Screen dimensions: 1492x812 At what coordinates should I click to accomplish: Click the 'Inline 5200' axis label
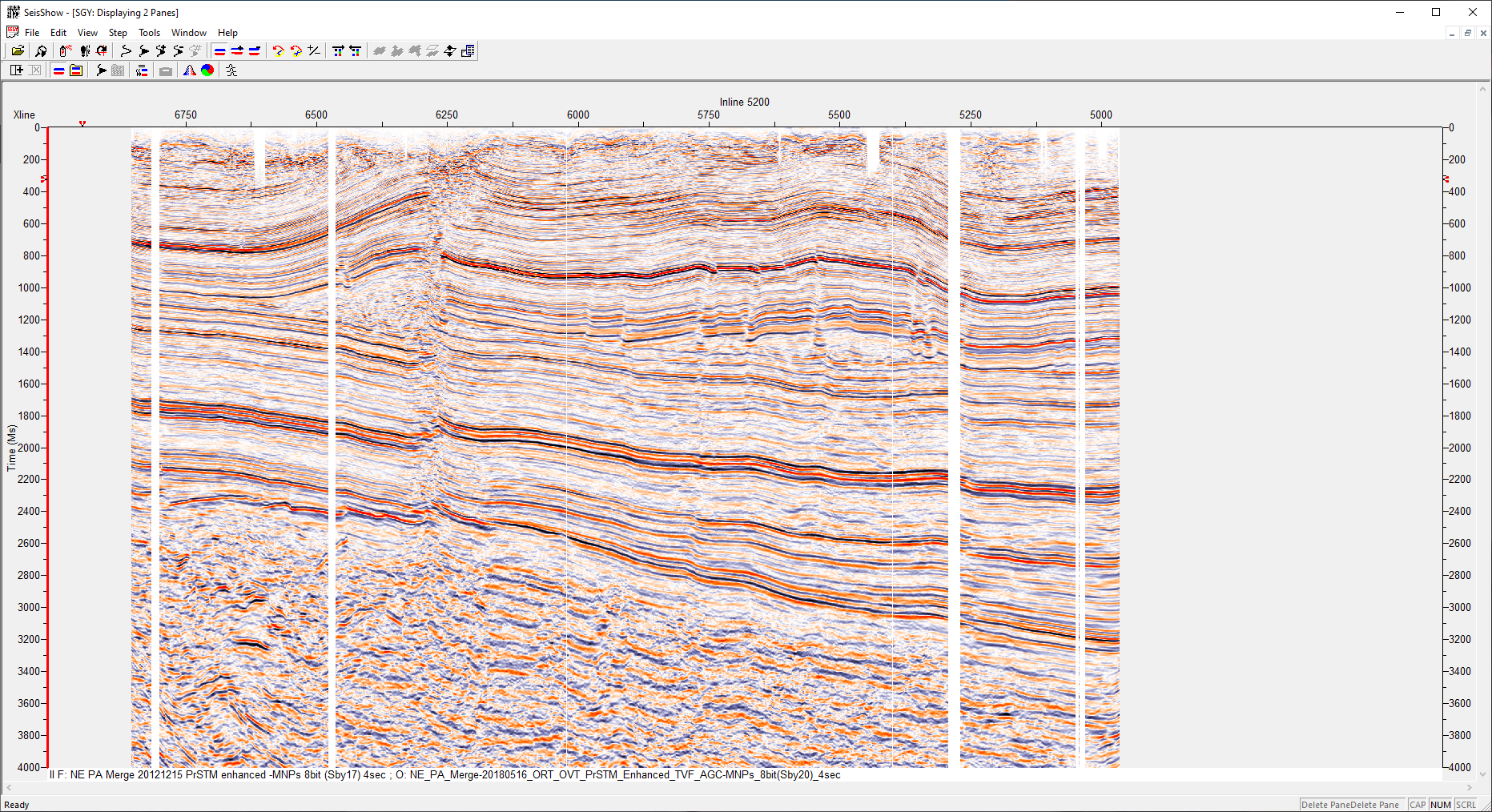click(x=744, y=102)
